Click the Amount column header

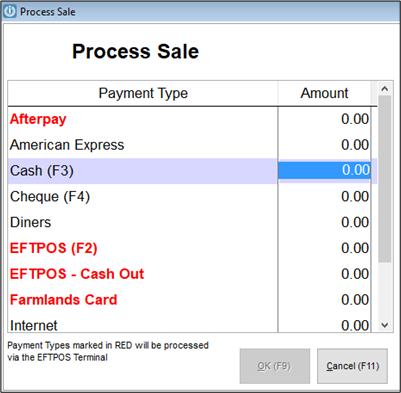pos(324,93)
